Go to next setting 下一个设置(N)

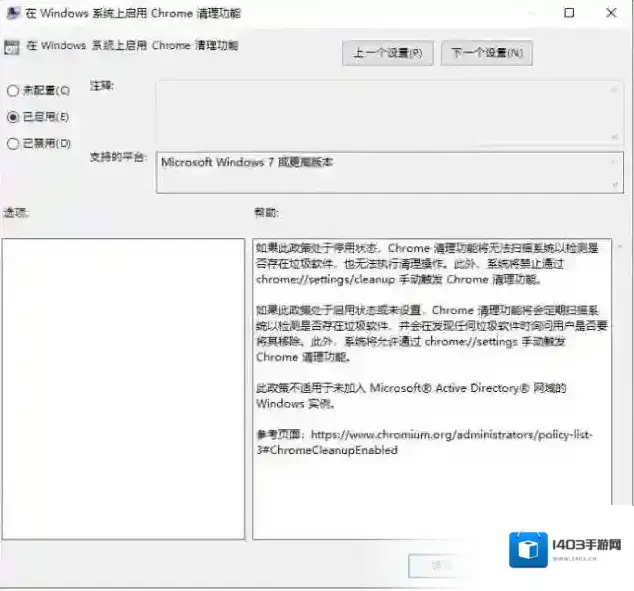[x=486, y=53]
